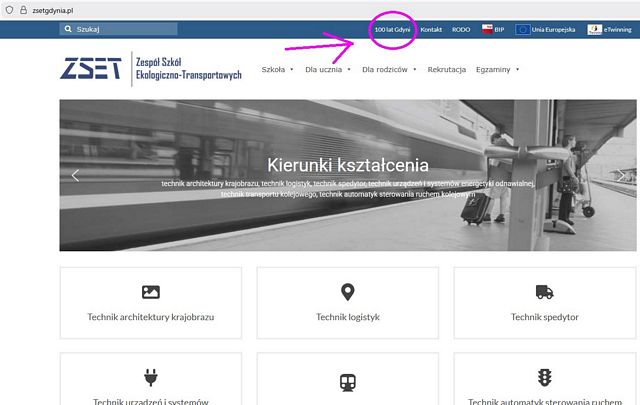
Task: Click the traffic light icon tile
Action: point(544,378)
